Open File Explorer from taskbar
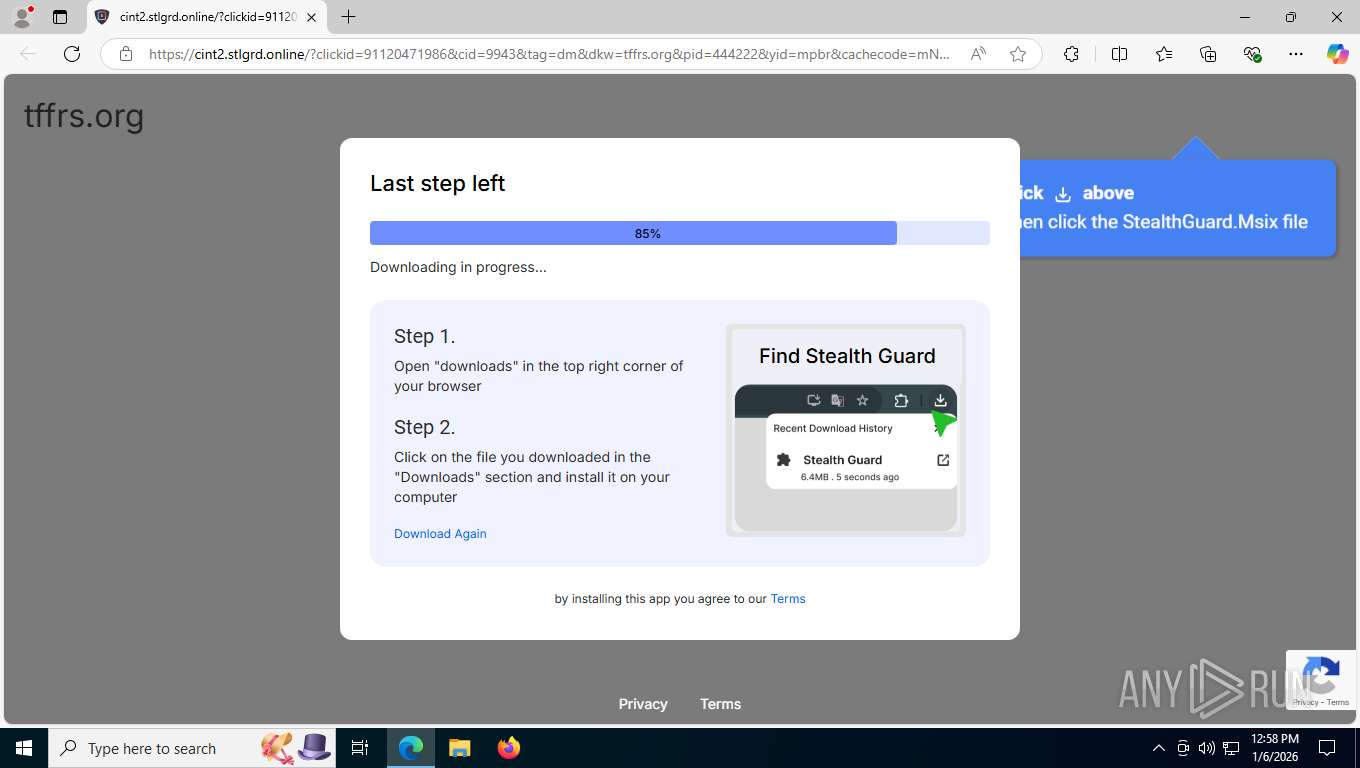The height and width of the screenshot is (768, 1360). click(459, 748)
